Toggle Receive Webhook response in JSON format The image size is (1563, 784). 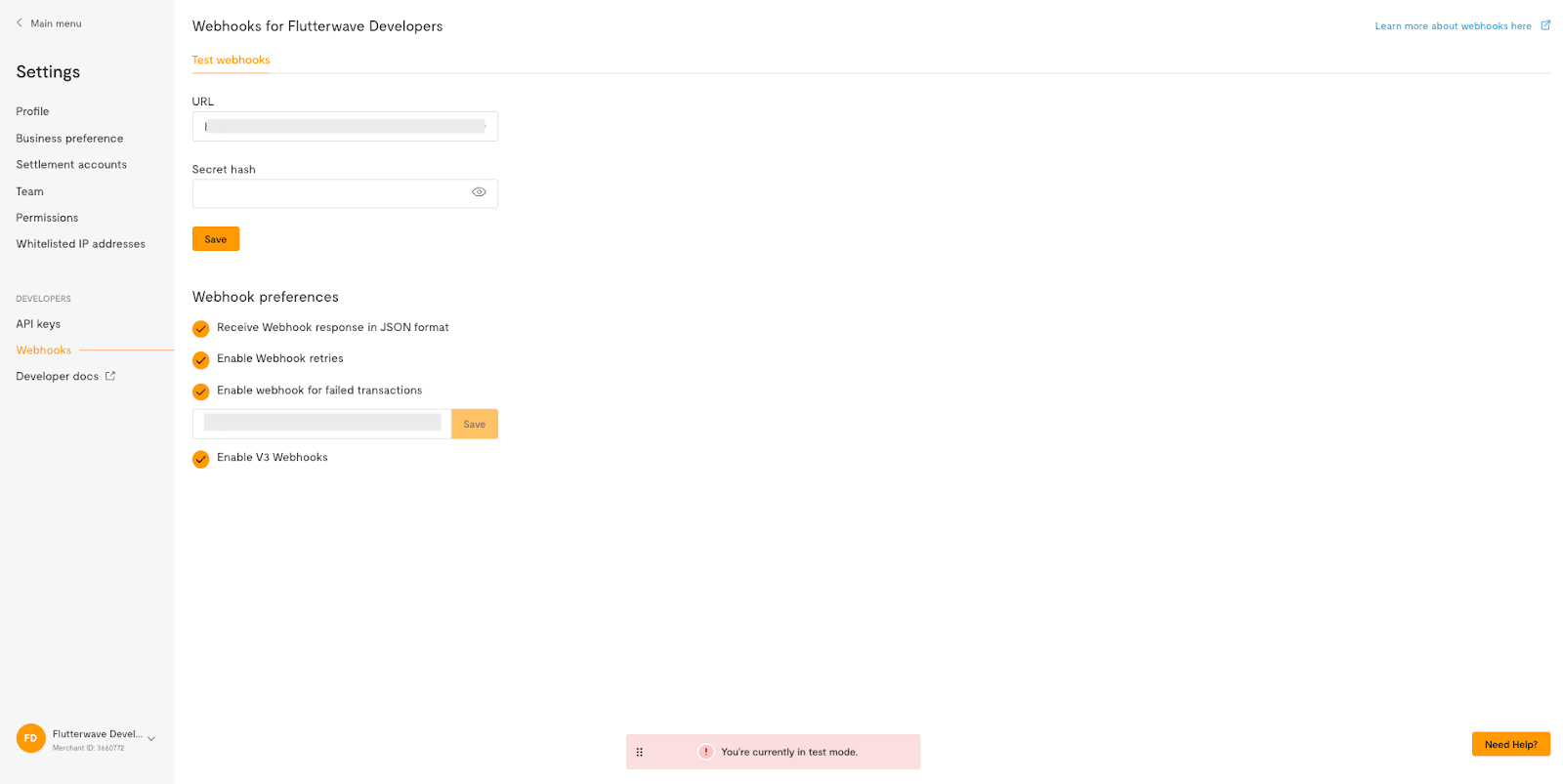(200, 328)
